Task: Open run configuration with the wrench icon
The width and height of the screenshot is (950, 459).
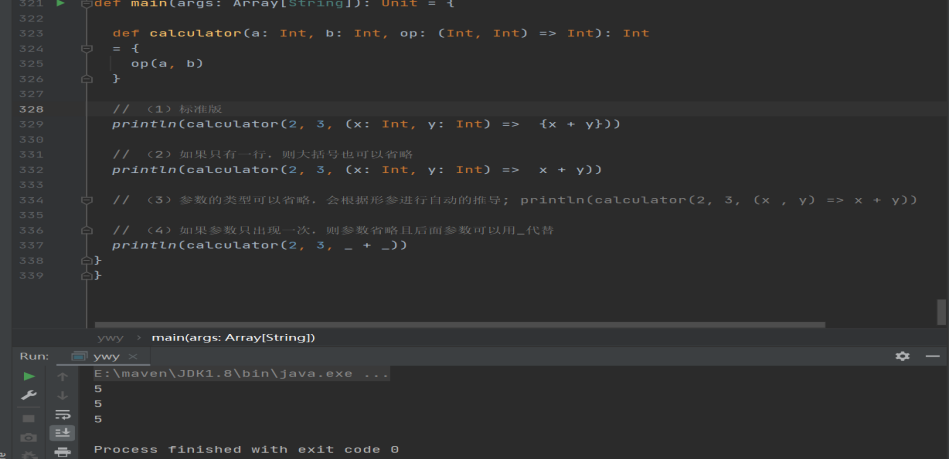Action: 28,395
